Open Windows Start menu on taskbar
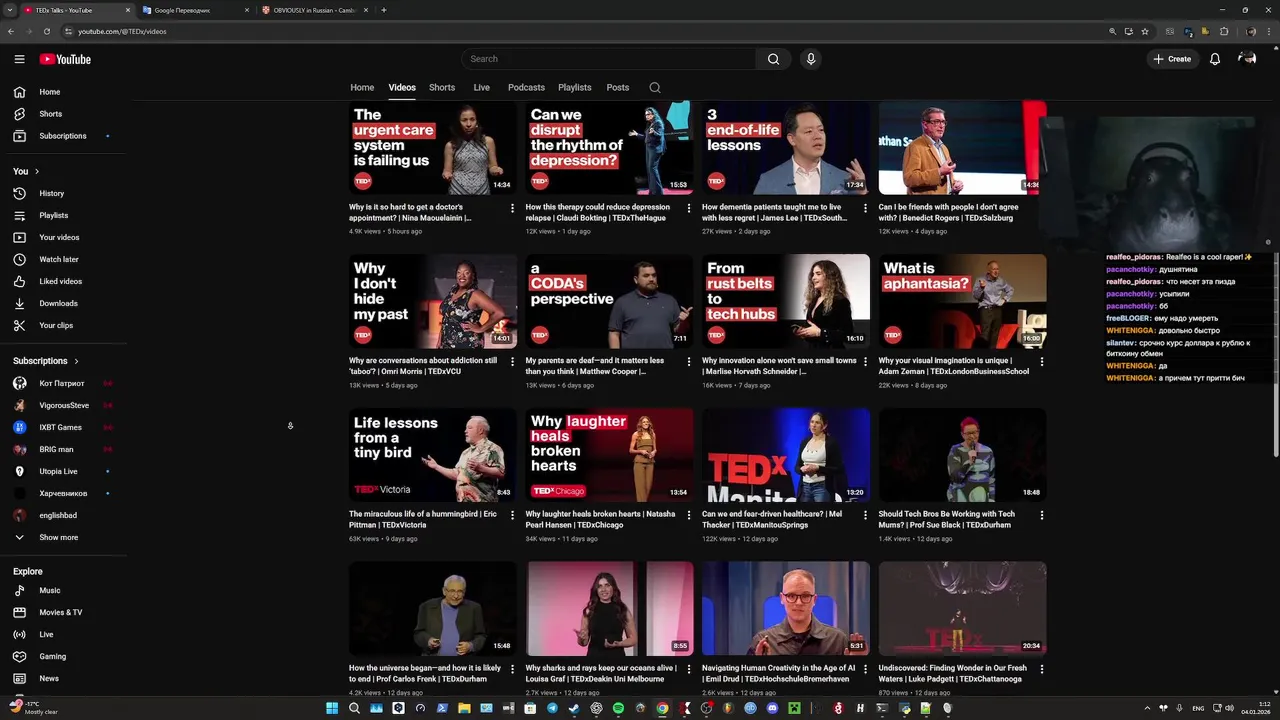 [x=332, y=708]
